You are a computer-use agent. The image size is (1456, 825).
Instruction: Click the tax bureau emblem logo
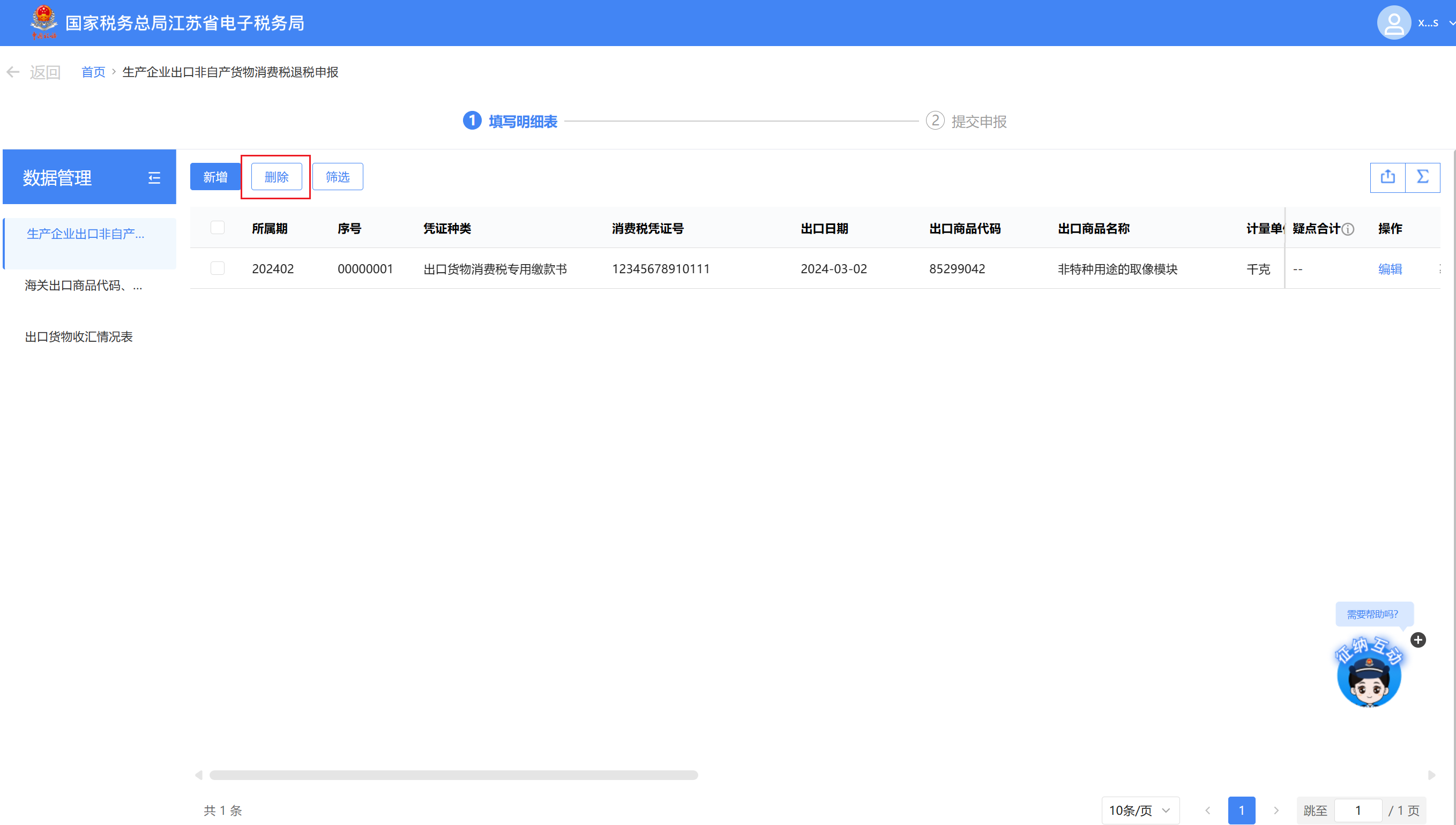click(x=43, y=21)
